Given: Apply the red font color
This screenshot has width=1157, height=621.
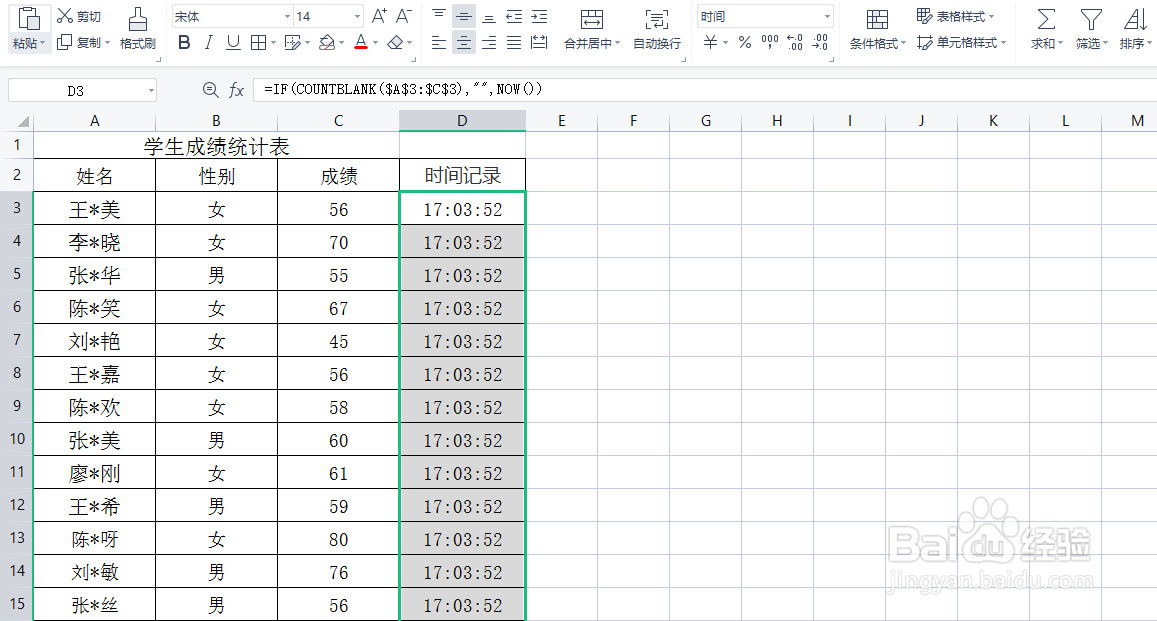Looking at the screenshot, I should point(361,43).
